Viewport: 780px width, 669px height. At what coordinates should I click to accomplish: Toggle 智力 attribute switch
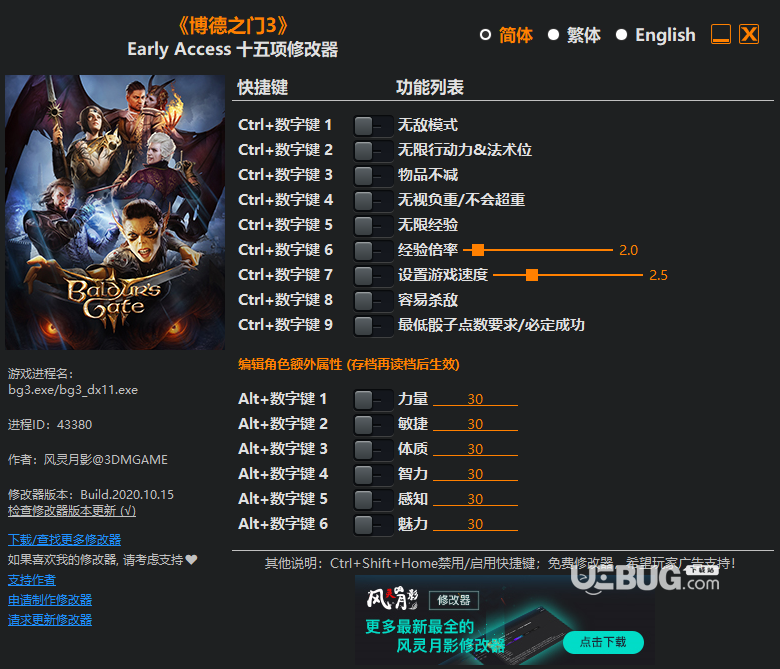(x=373, y=475)
